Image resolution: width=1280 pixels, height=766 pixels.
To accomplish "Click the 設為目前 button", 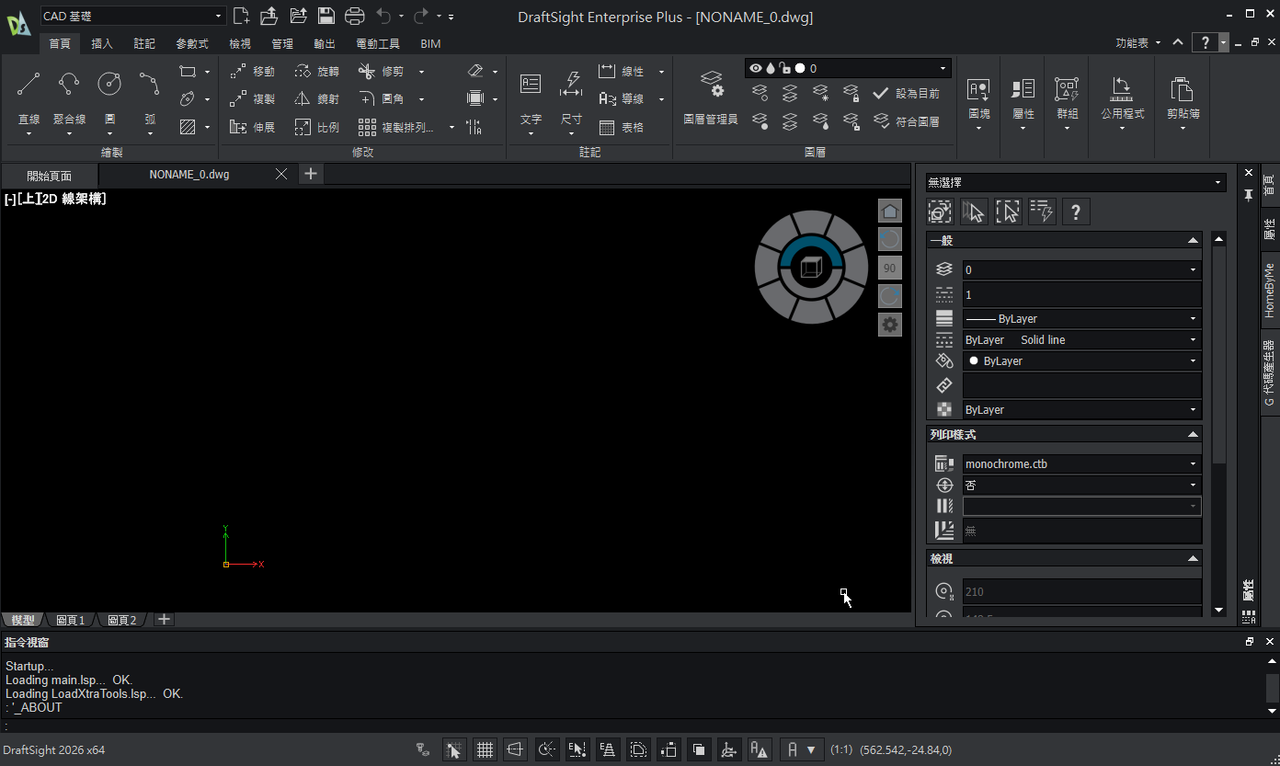I will pyautogui.click(x=906, y=93).
